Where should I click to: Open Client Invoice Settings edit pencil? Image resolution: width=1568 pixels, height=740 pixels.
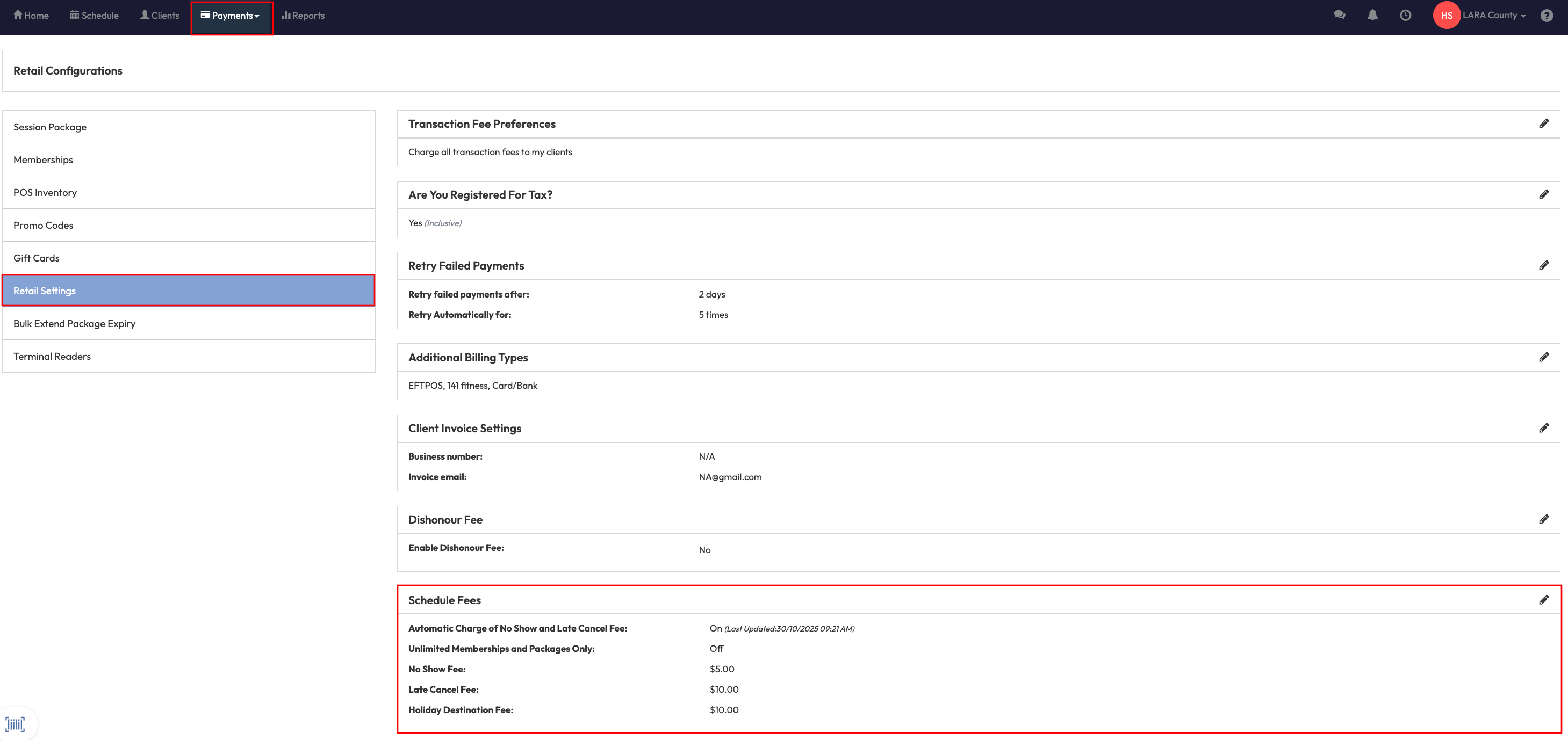pos(1544,429)
